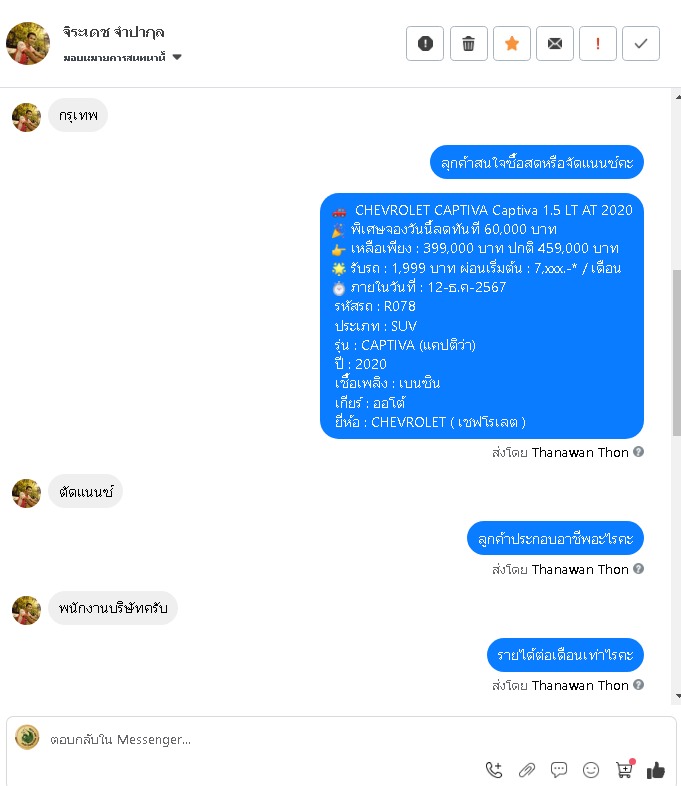Click customer name in conversation header
This screenshot has width=681, height=786.
pyautogui.click(x=114, y=33)
